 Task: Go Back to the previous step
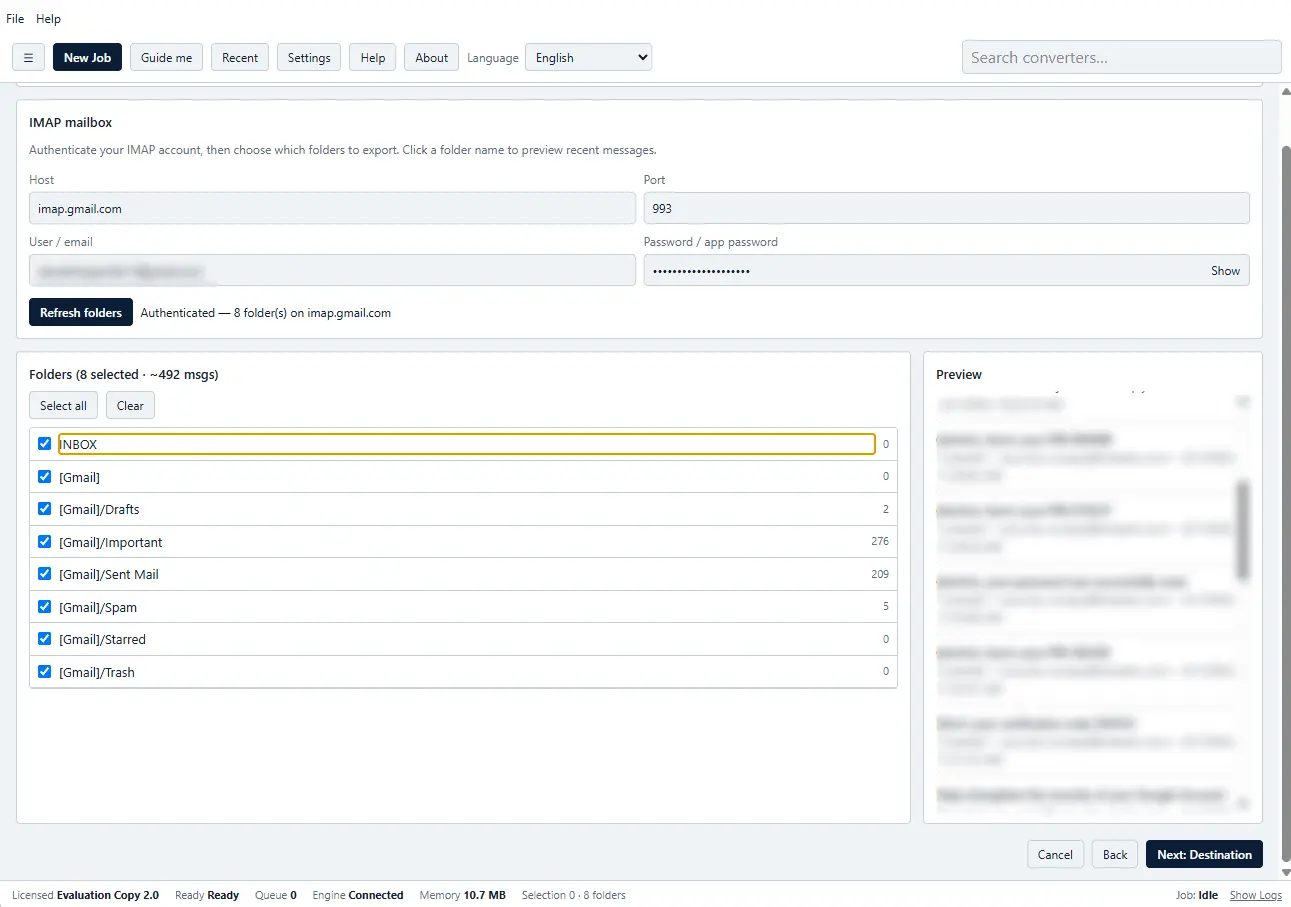pos(1115,854)
